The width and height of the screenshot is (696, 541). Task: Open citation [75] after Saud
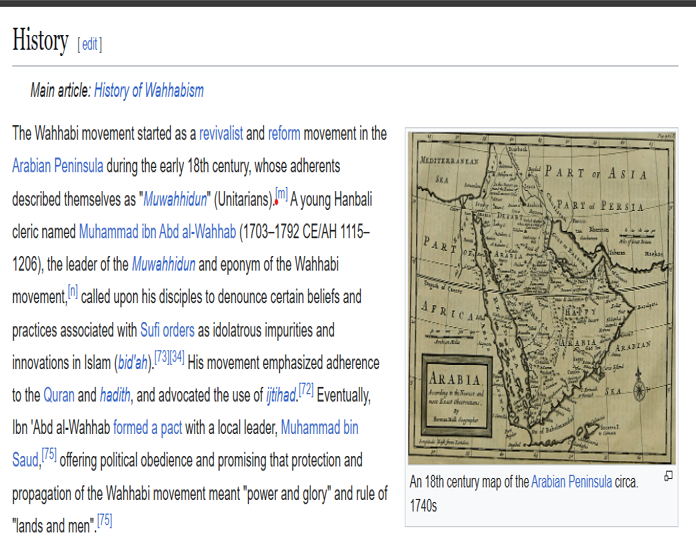49,455
